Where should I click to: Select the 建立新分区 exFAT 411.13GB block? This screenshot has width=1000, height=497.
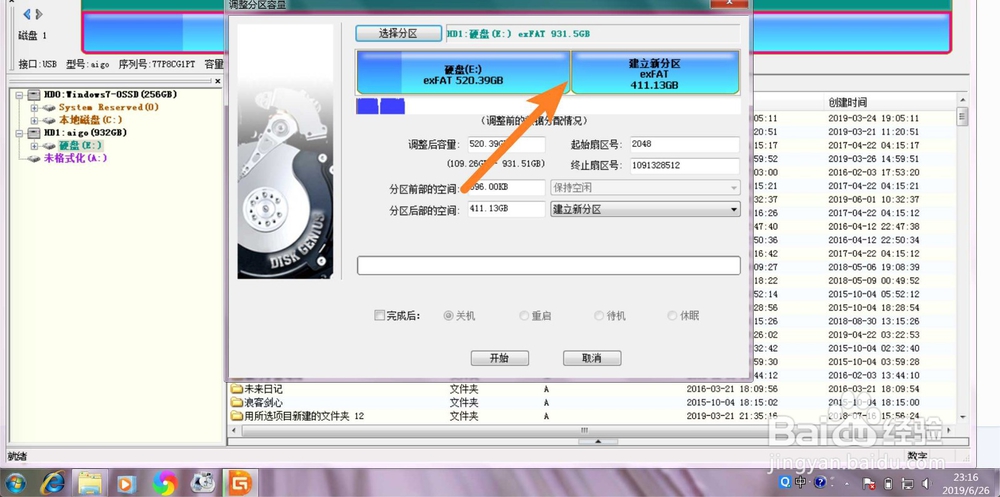pos(655,73)
